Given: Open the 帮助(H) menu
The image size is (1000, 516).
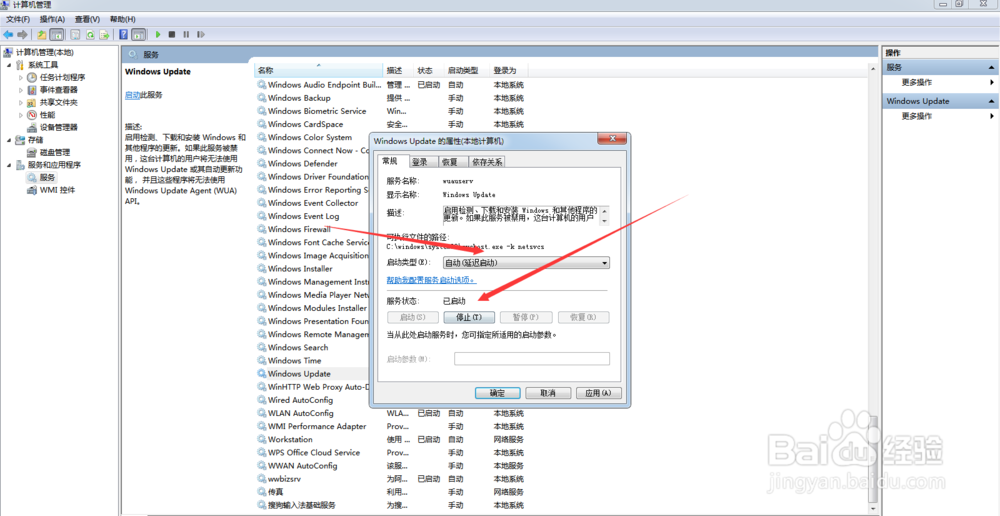Looking at the screenshot, I should 122,19.
